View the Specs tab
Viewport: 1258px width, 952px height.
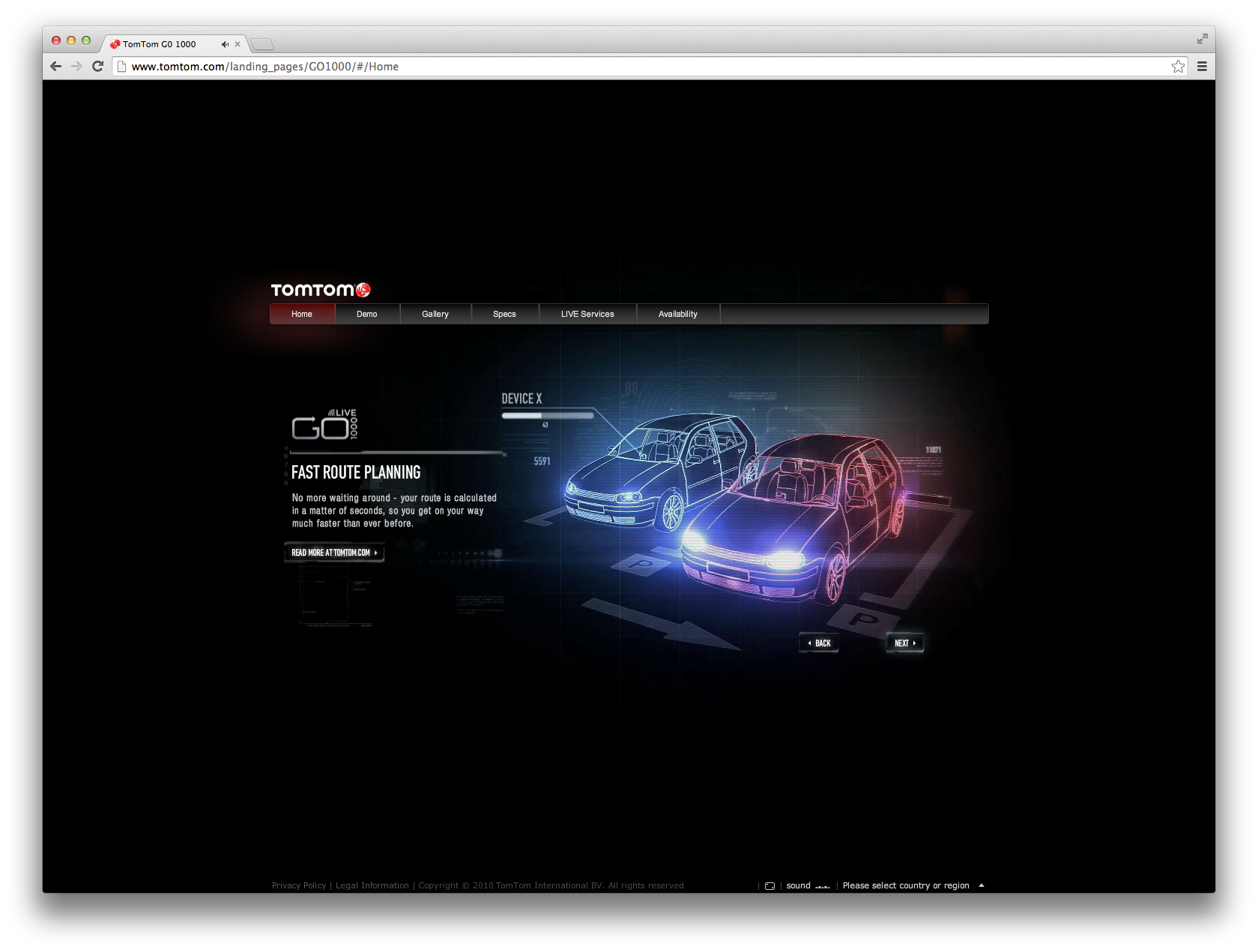[504, 314]
